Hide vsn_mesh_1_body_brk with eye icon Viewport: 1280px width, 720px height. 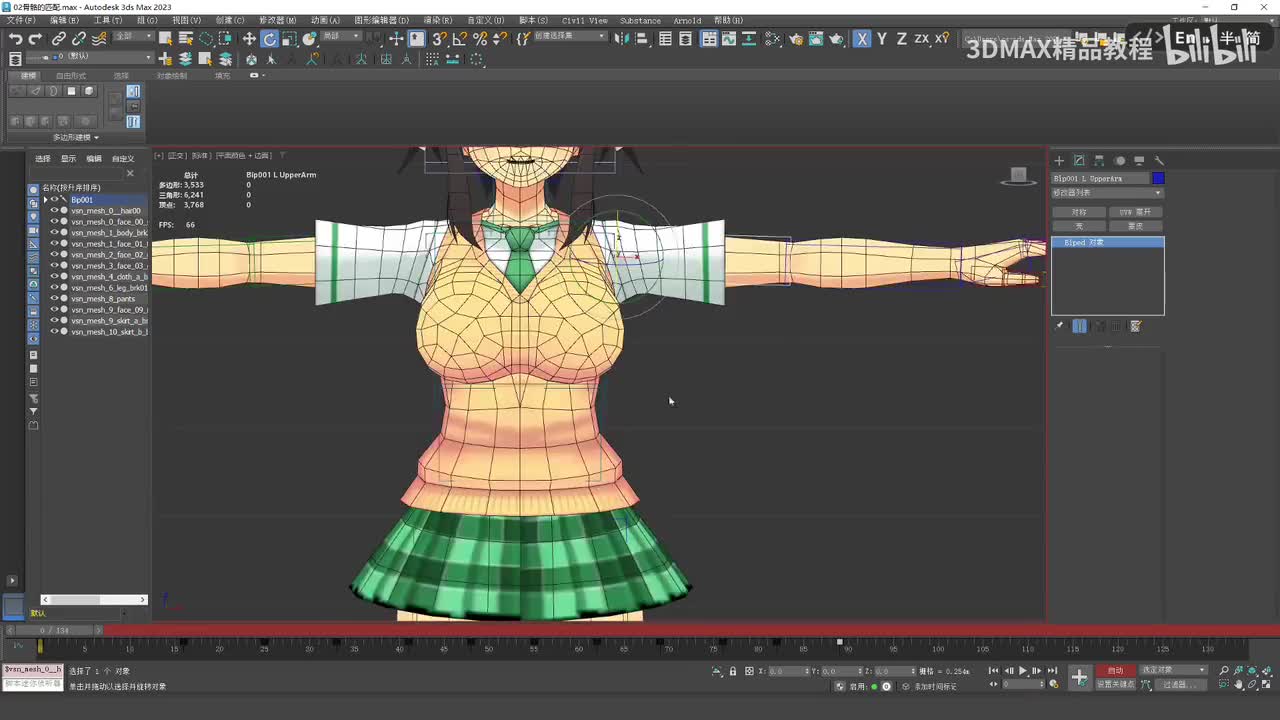[x=55, y=233]
